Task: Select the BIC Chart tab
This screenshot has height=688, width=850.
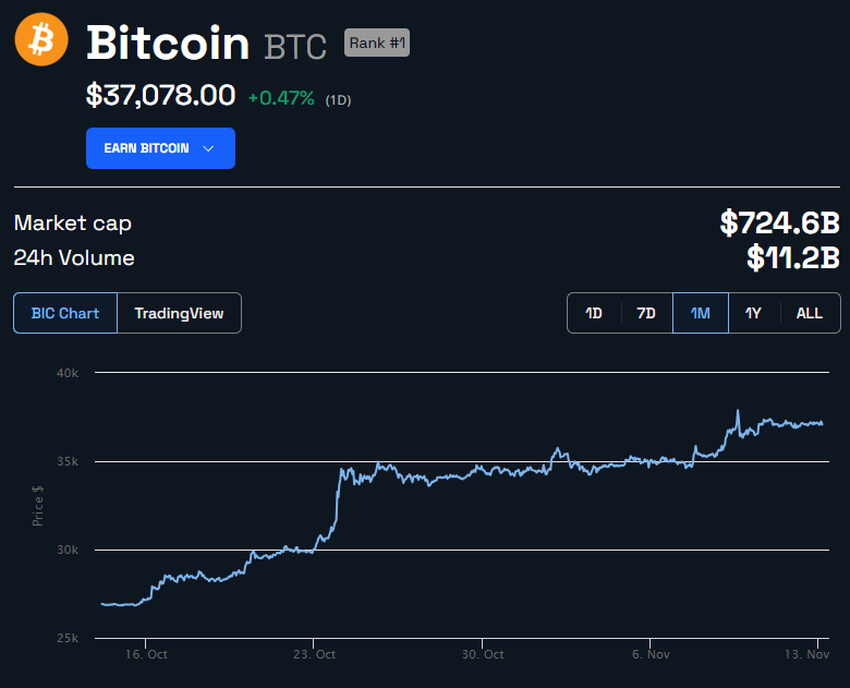Action: point(64,312)
